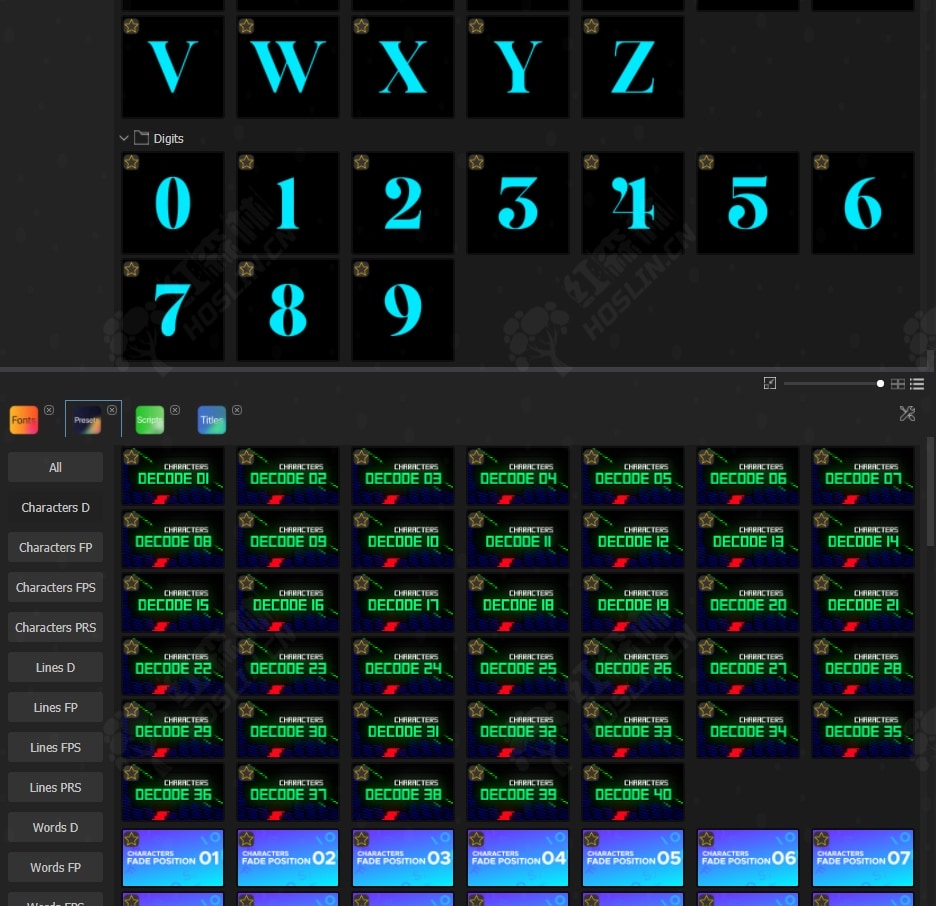936x906 pixels.
Task: Toggle favorite star on digit 9
Action: [x=361, y=269]
